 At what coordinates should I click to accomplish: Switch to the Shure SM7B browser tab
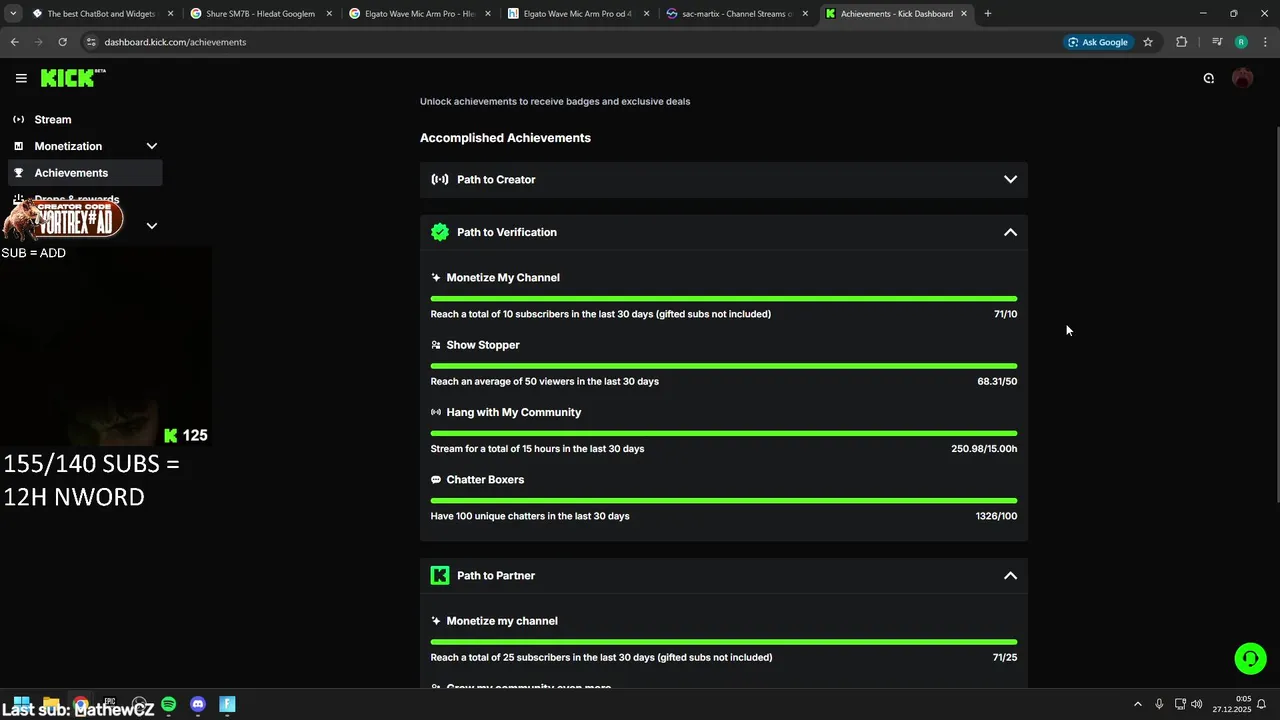(260, 14)
